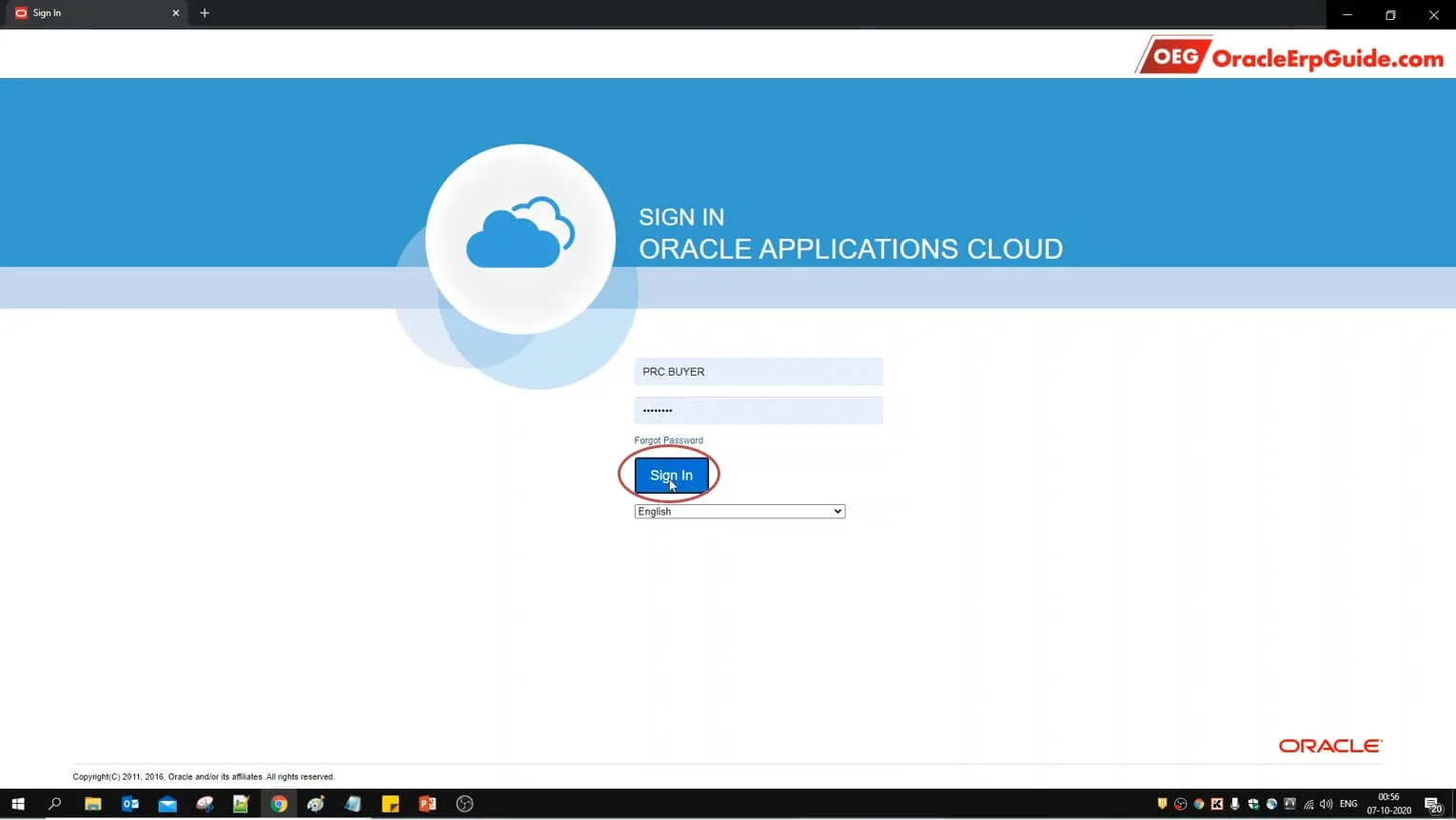Open the Forgot Password link
The image size is (1456, 820).
(x=668, y=440)
